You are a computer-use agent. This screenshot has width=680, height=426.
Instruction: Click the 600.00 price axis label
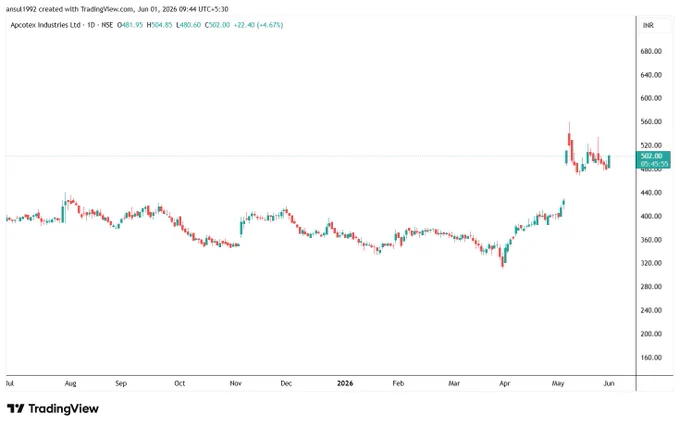tap(651, 98)
